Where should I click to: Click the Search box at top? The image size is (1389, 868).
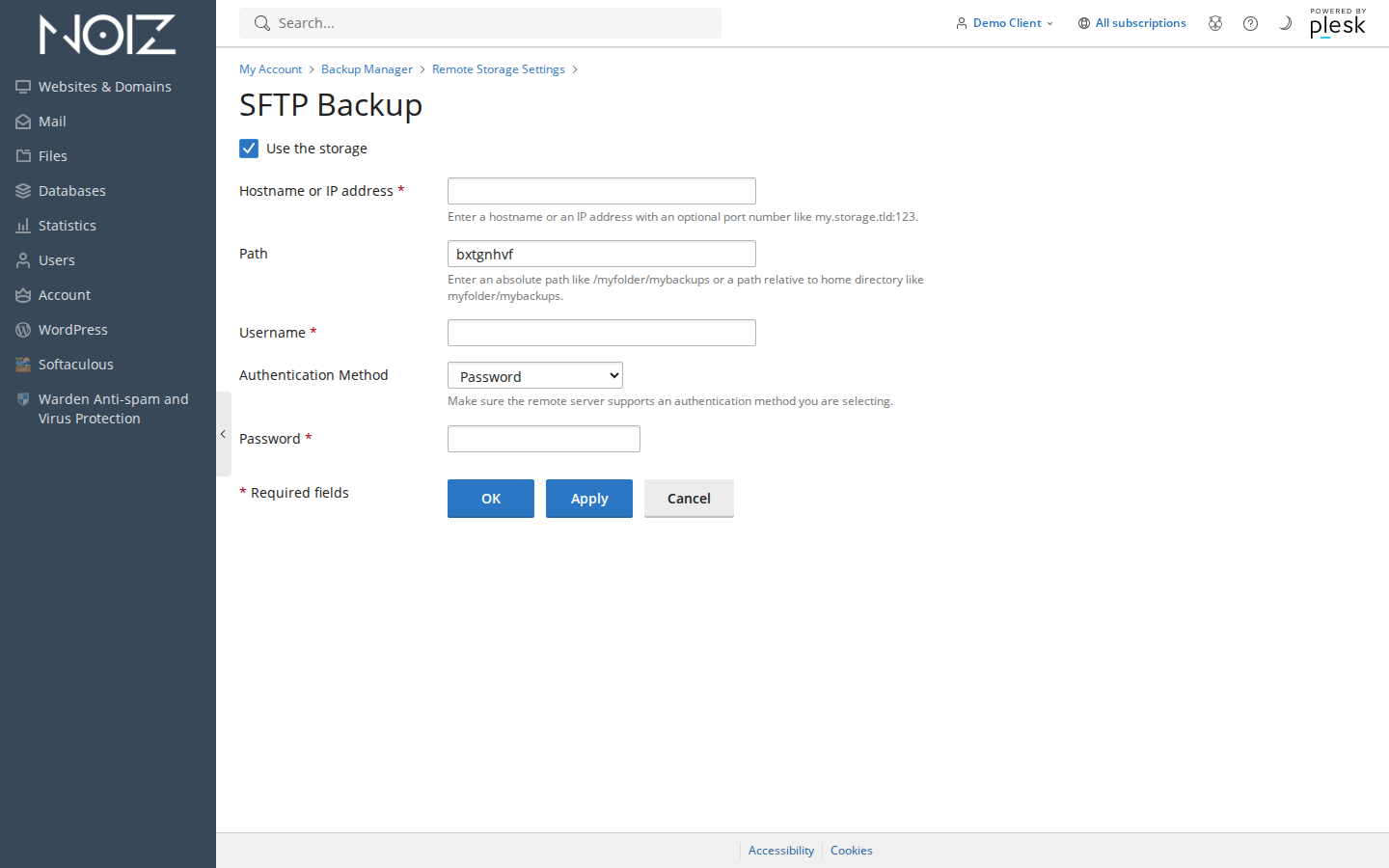[480, 23]
